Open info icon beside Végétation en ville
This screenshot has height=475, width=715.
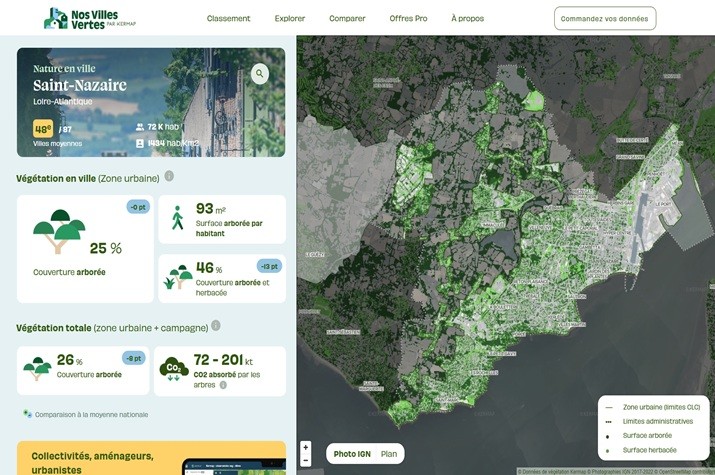coord(169,176)
